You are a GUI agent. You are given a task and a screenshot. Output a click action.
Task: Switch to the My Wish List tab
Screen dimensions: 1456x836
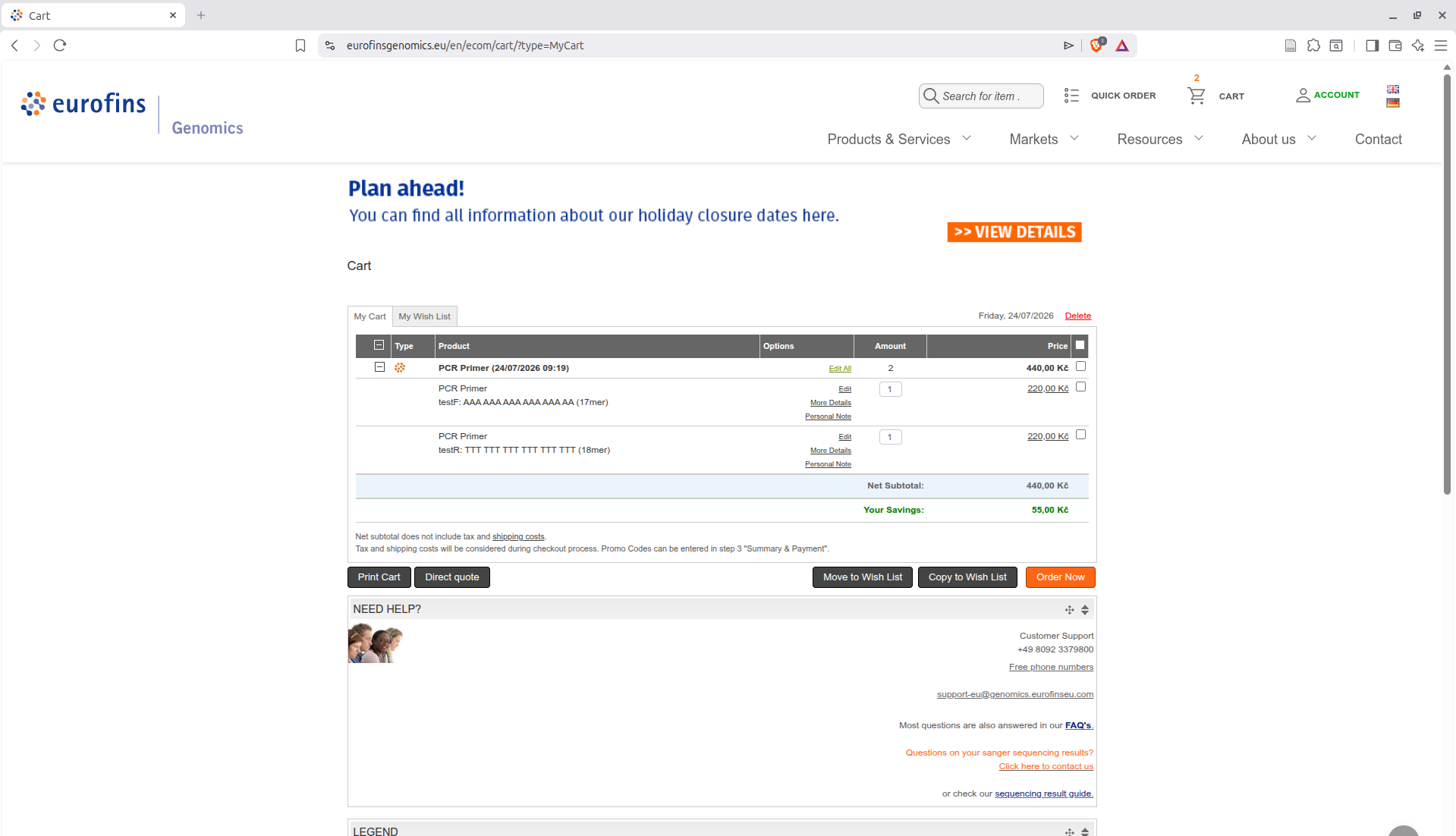click(x=424, y=316)
